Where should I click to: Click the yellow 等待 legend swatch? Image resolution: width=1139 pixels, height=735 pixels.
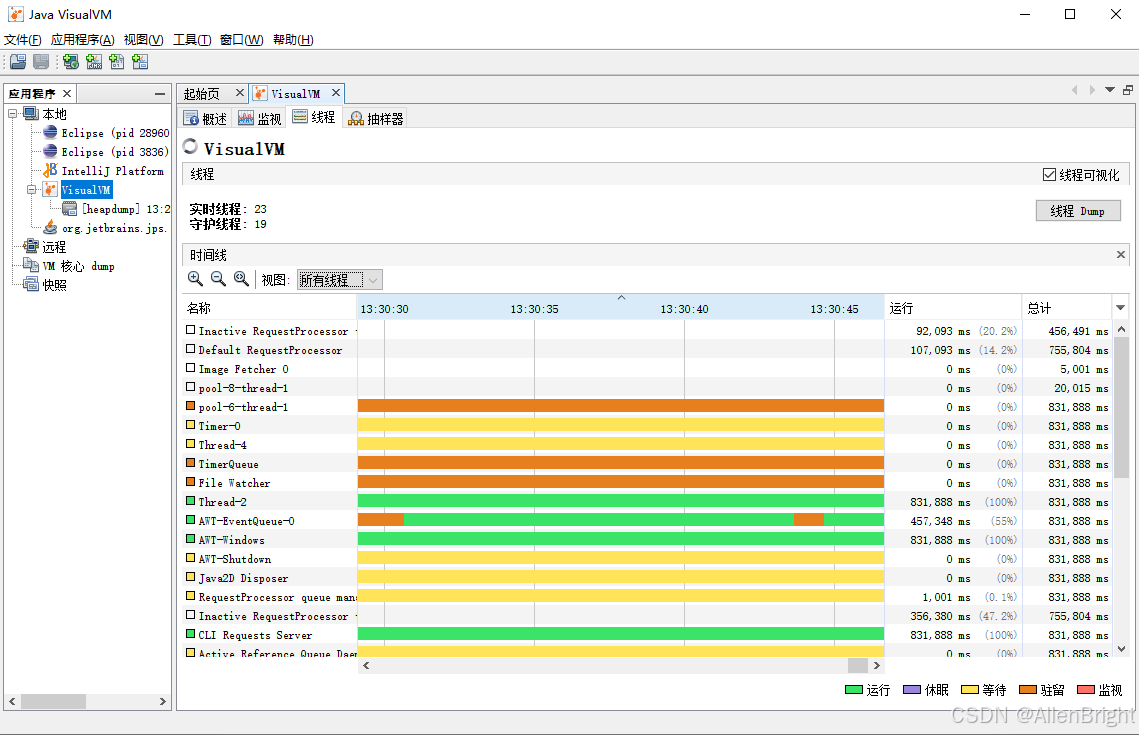click(970, 689)
